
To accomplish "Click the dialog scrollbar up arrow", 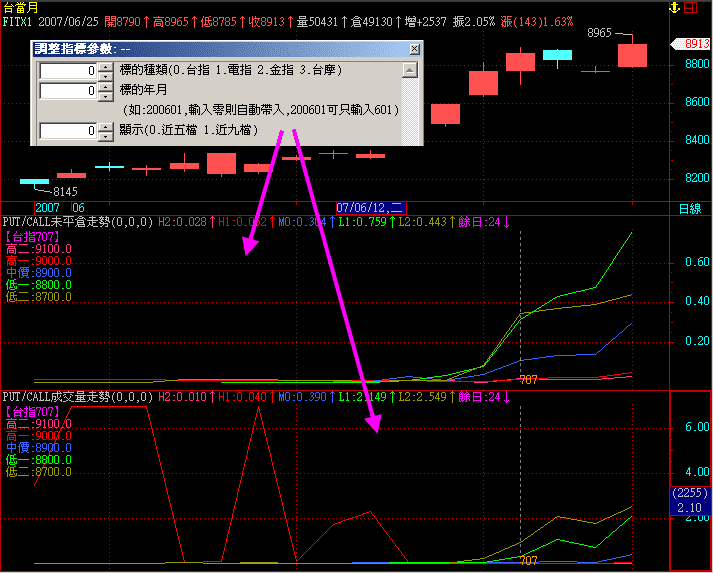I will point(410,70).
